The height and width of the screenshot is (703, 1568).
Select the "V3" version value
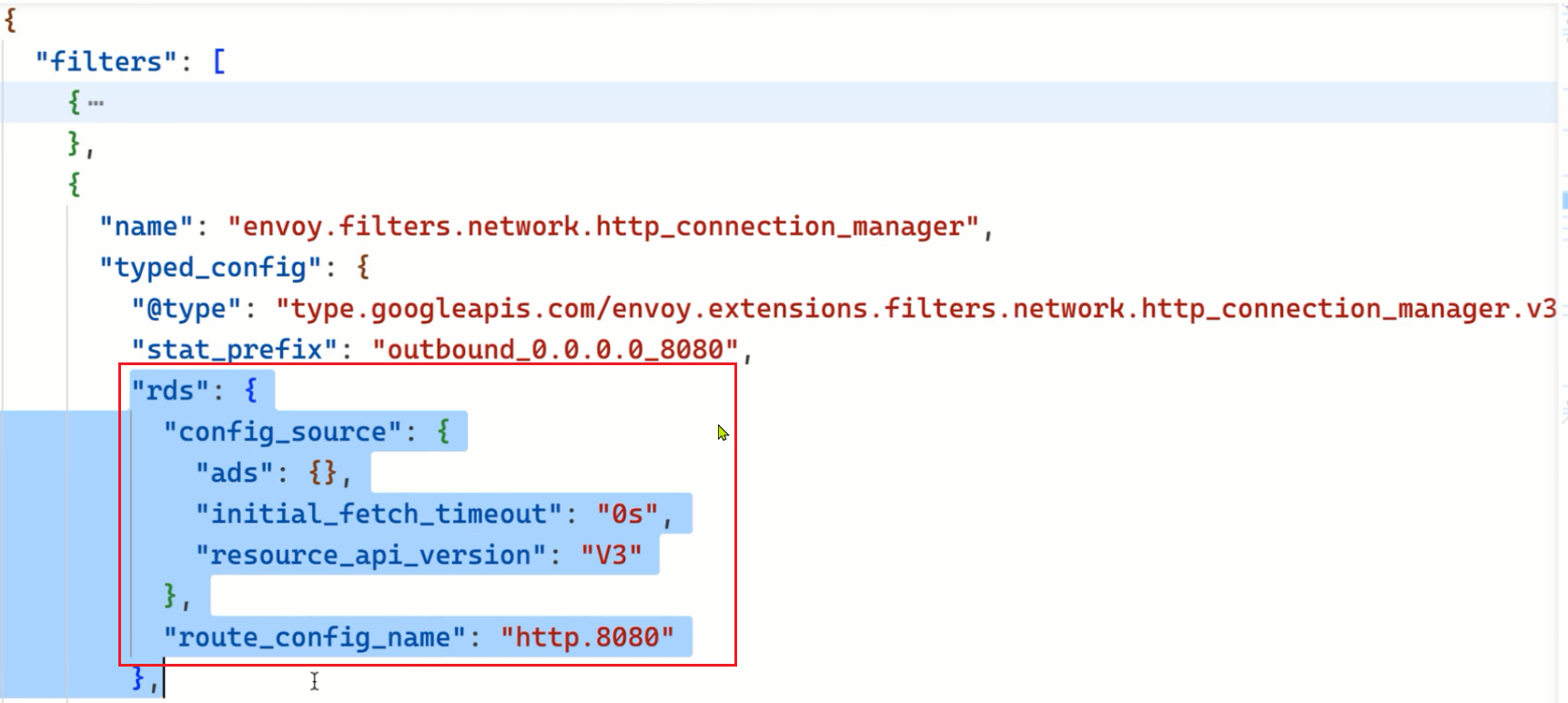(612, 555)
